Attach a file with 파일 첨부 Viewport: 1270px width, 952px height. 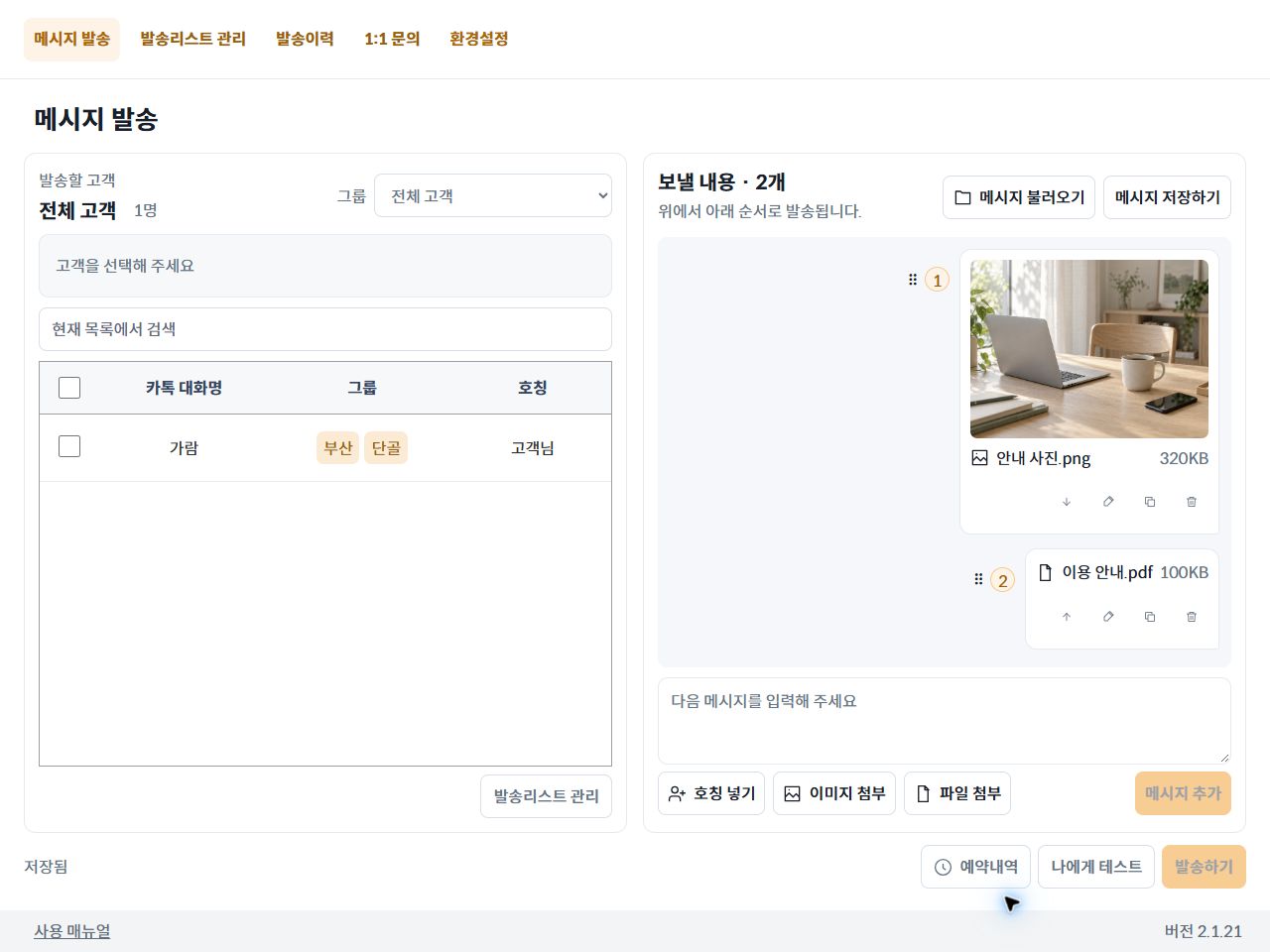coord(957,793)
